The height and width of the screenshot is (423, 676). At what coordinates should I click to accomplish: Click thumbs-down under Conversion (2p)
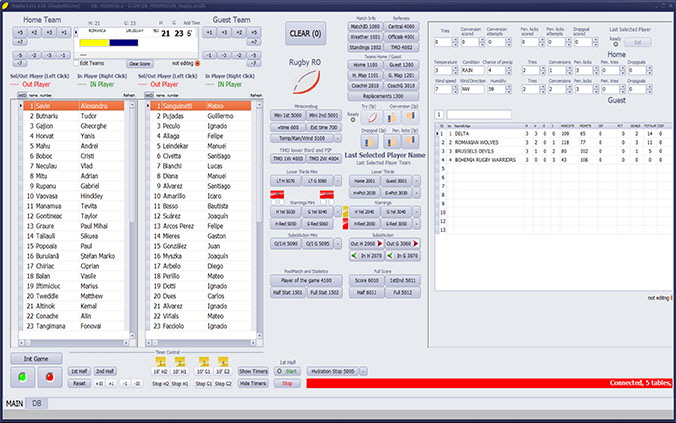[410, 116]
